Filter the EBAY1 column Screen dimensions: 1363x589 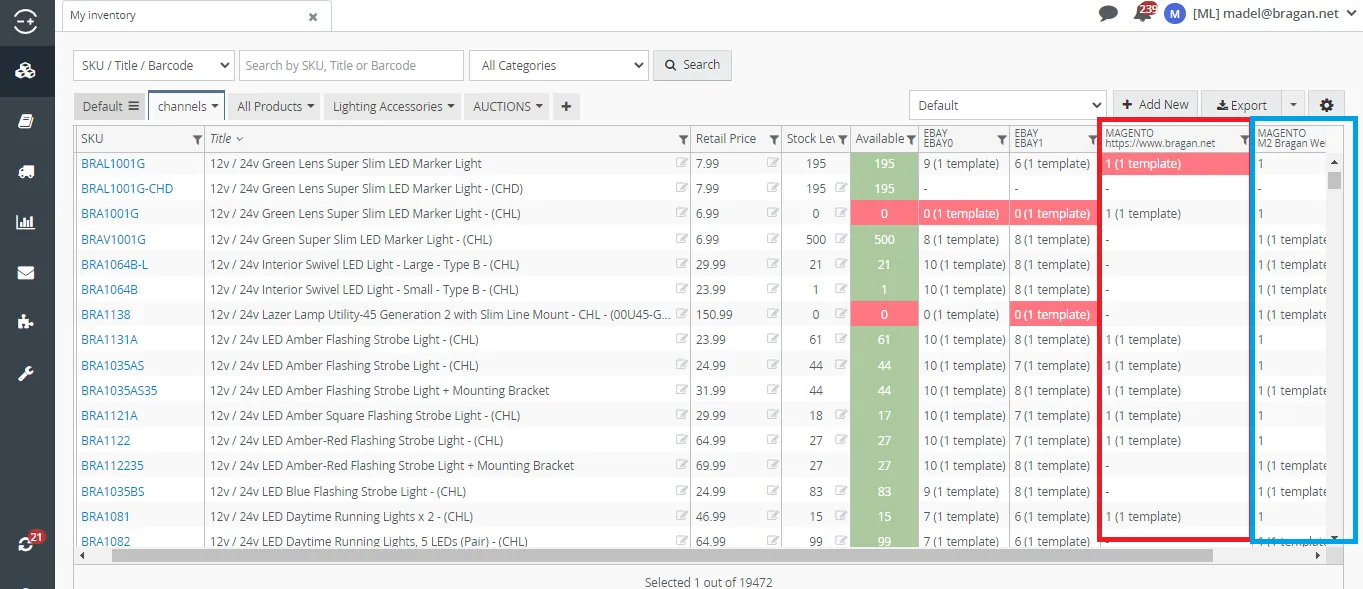coord(1092,139)
